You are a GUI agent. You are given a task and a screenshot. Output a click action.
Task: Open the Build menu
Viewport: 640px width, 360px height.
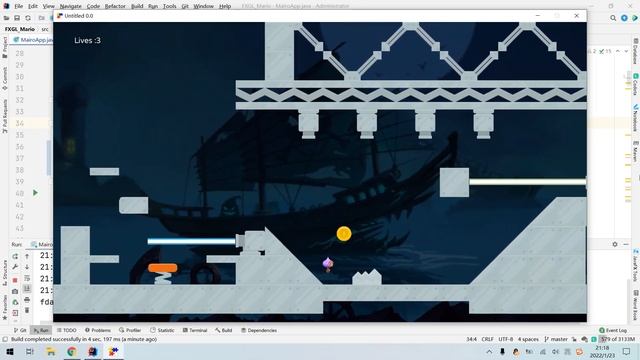click(x=137, y=6)
